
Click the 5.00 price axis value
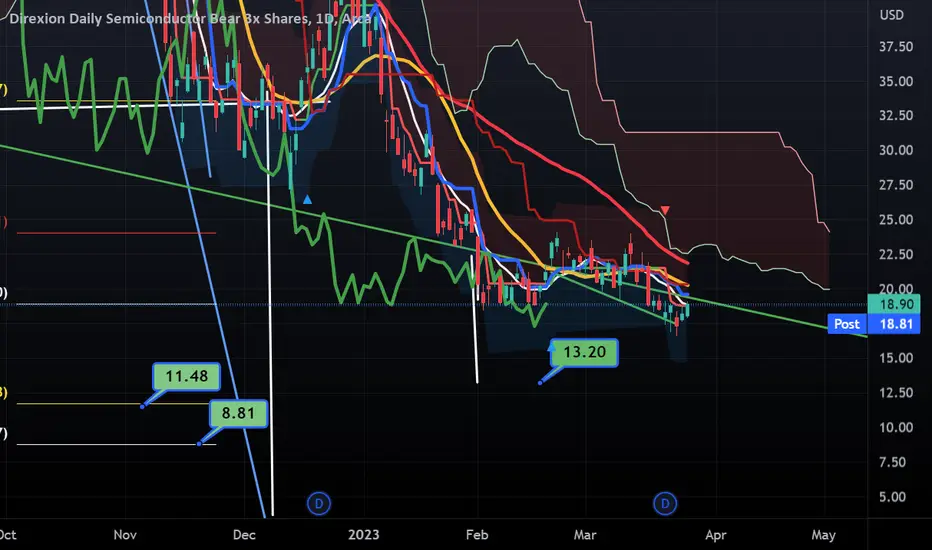(892, 496)
